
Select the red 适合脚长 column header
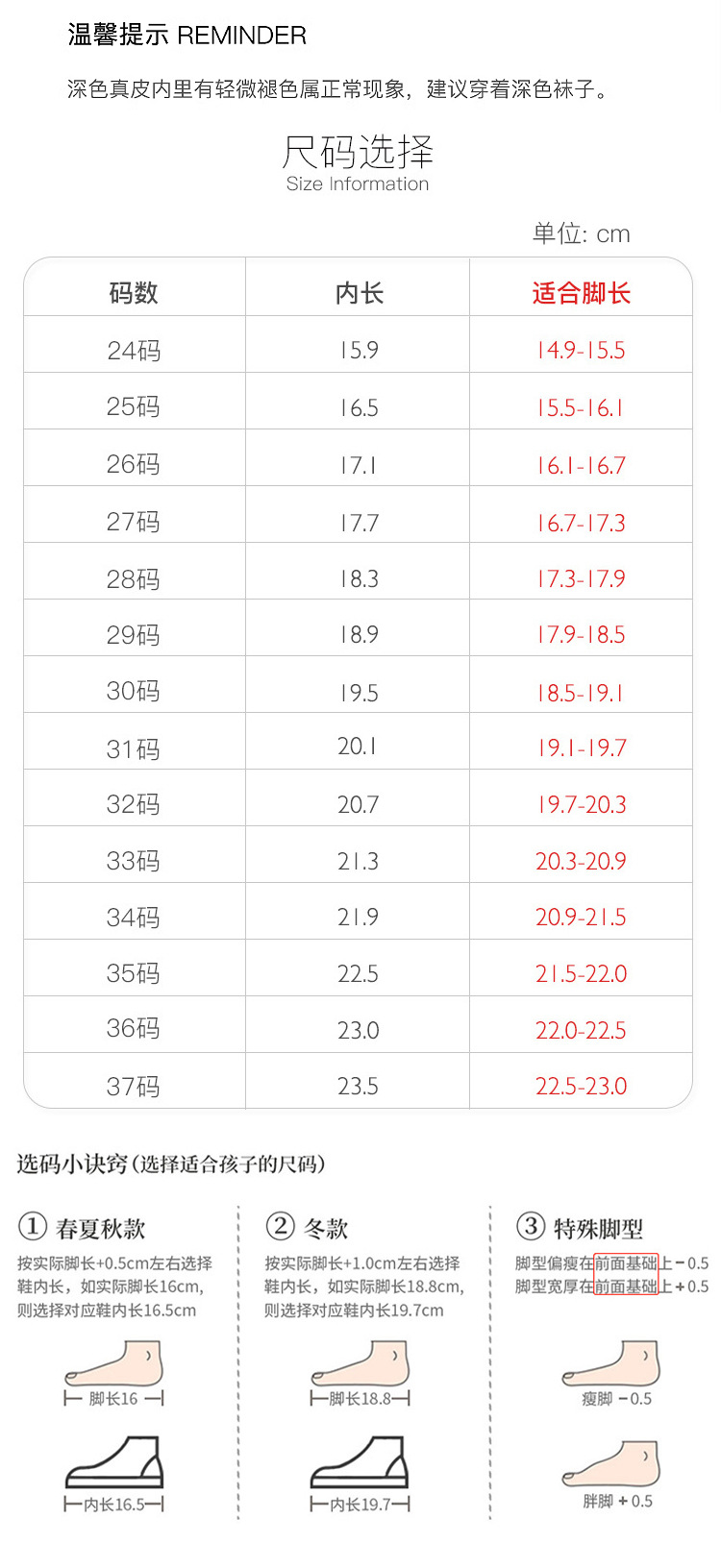pos(582,293)
